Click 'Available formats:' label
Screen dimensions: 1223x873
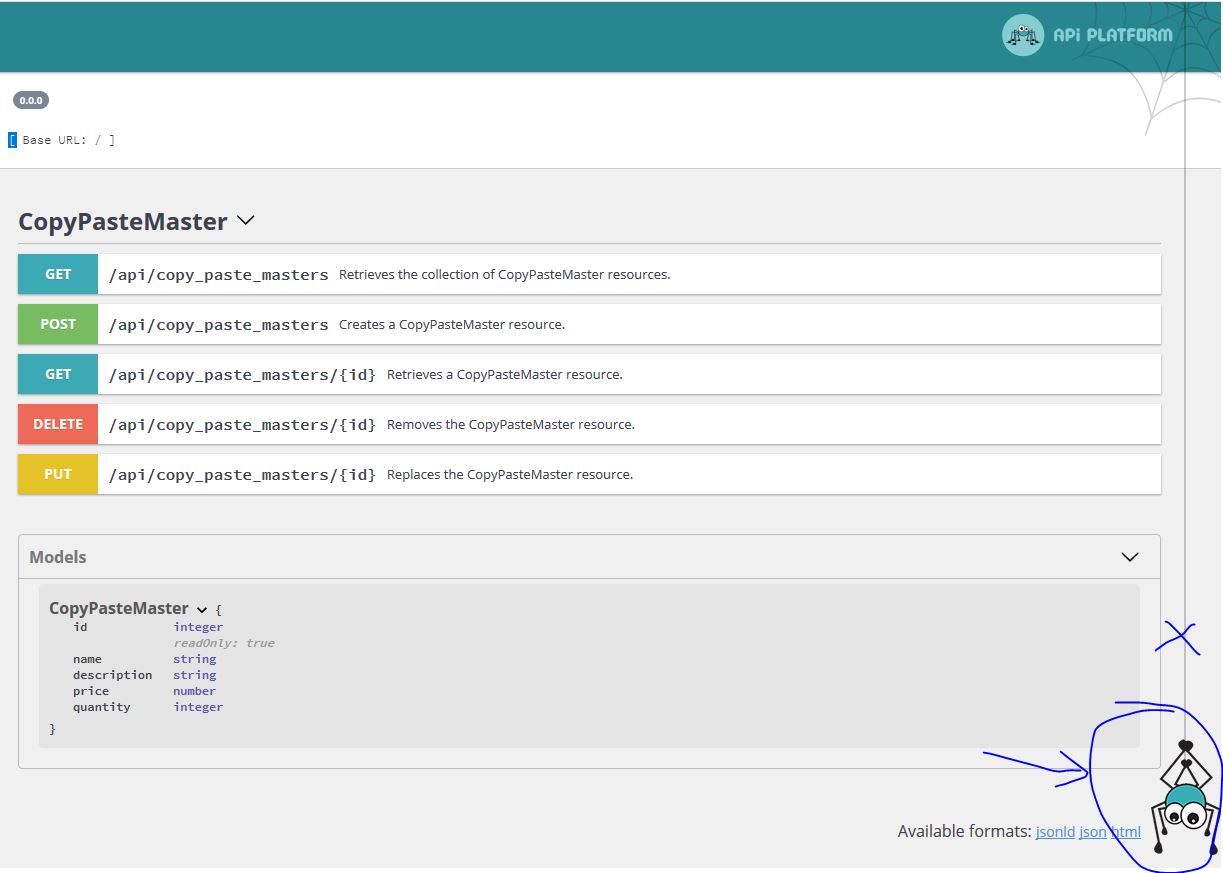964,831
